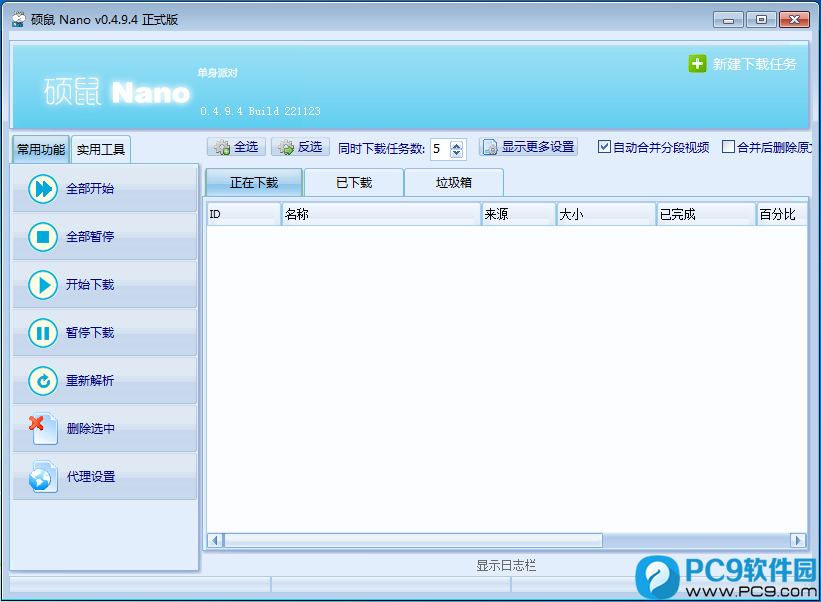This screenshot has width=821, height=602.
Task: Click the green plus new task icon
Action: pos(697,64)
